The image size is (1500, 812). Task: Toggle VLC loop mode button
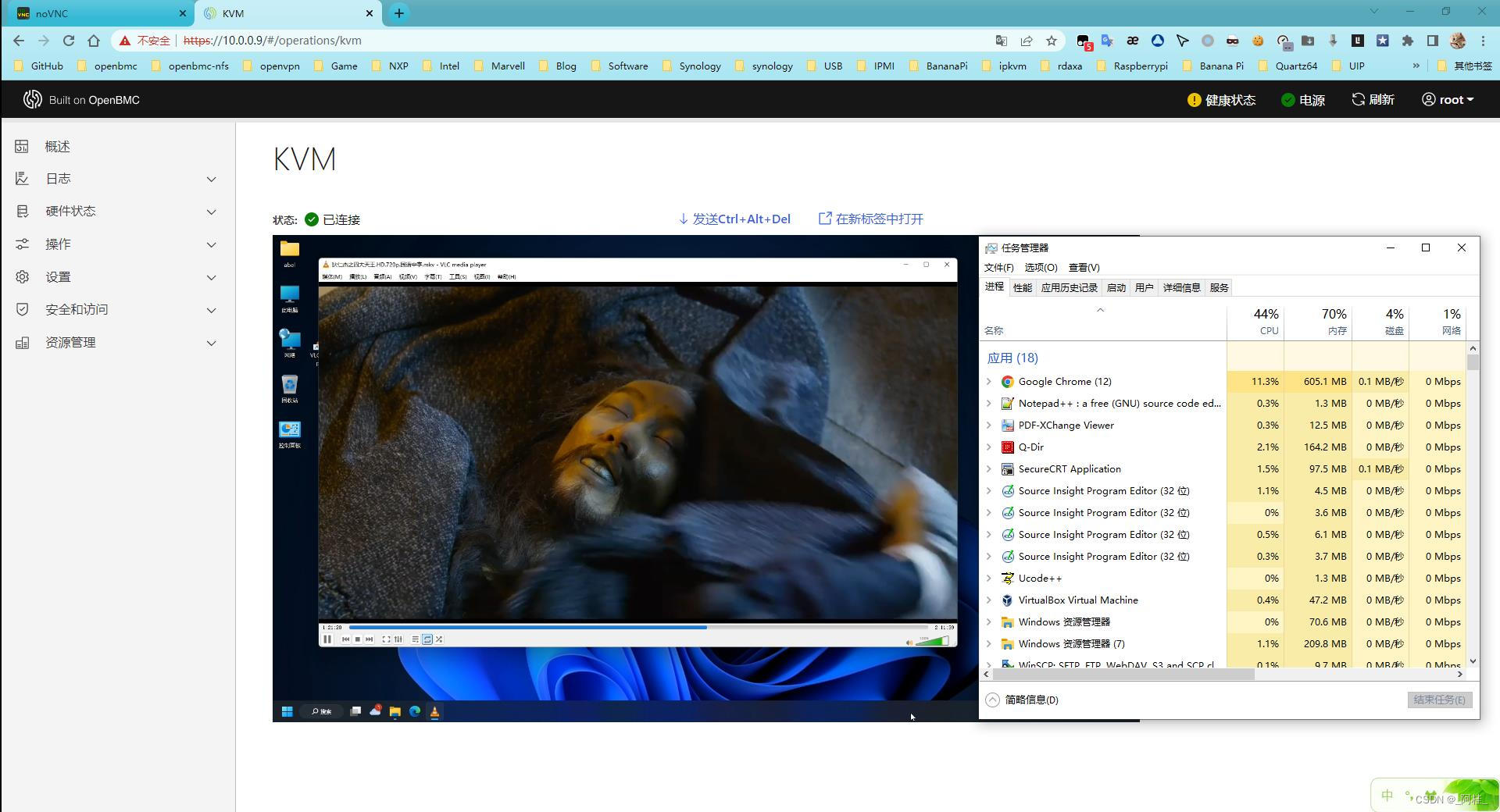(427, 639)
